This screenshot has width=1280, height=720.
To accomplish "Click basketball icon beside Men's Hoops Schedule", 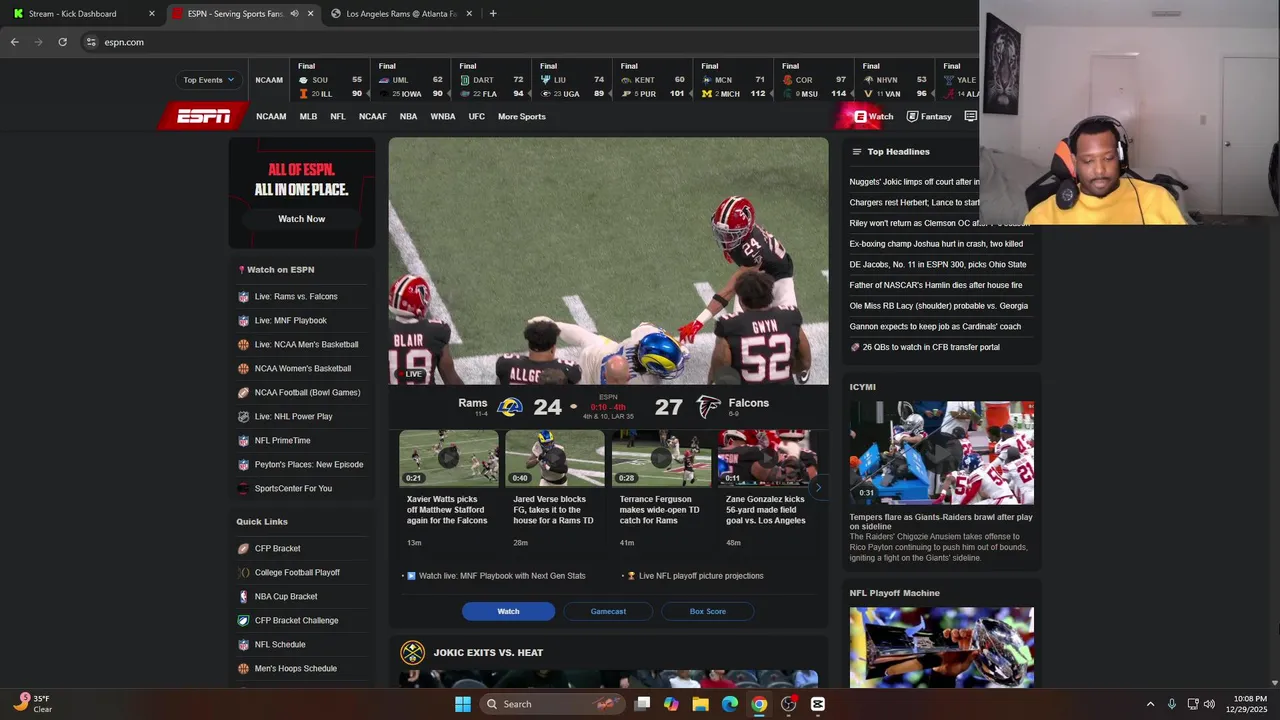I will (243, 669).
